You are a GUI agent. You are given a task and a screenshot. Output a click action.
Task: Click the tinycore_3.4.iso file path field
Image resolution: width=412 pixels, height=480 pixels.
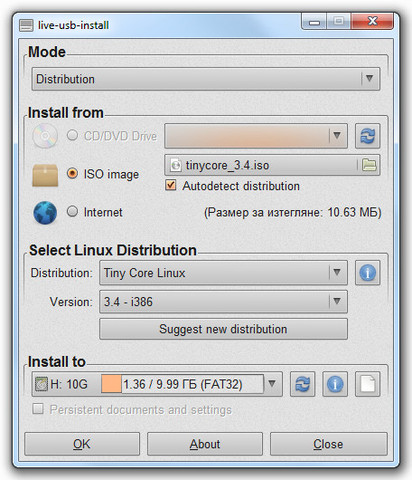click(262, 165)
